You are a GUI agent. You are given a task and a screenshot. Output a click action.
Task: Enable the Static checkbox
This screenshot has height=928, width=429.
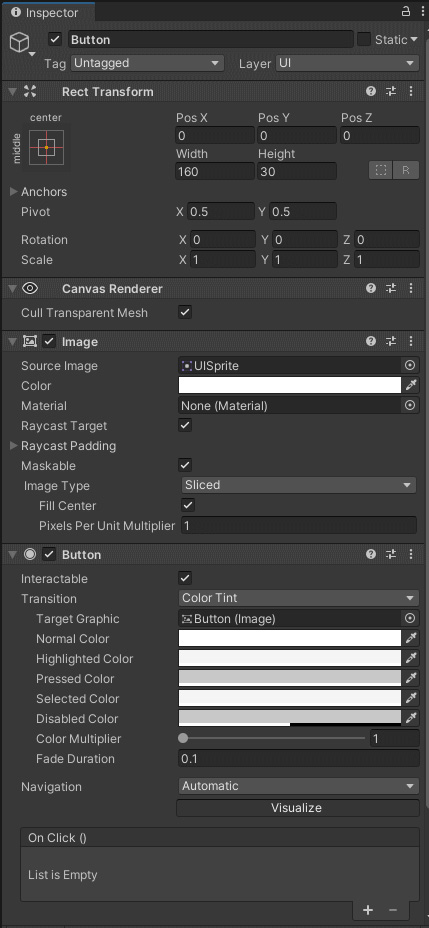pos(364,40)
